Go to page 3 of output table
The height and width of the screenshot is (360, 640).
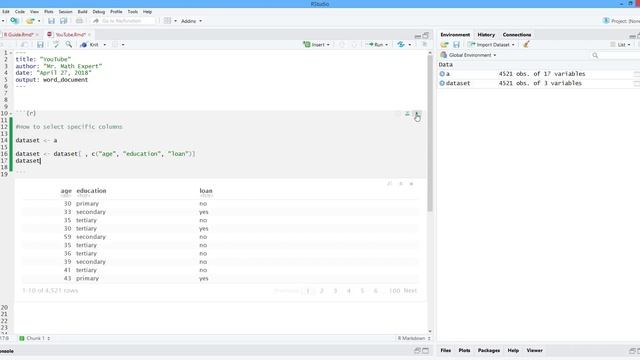pos(336,291)
